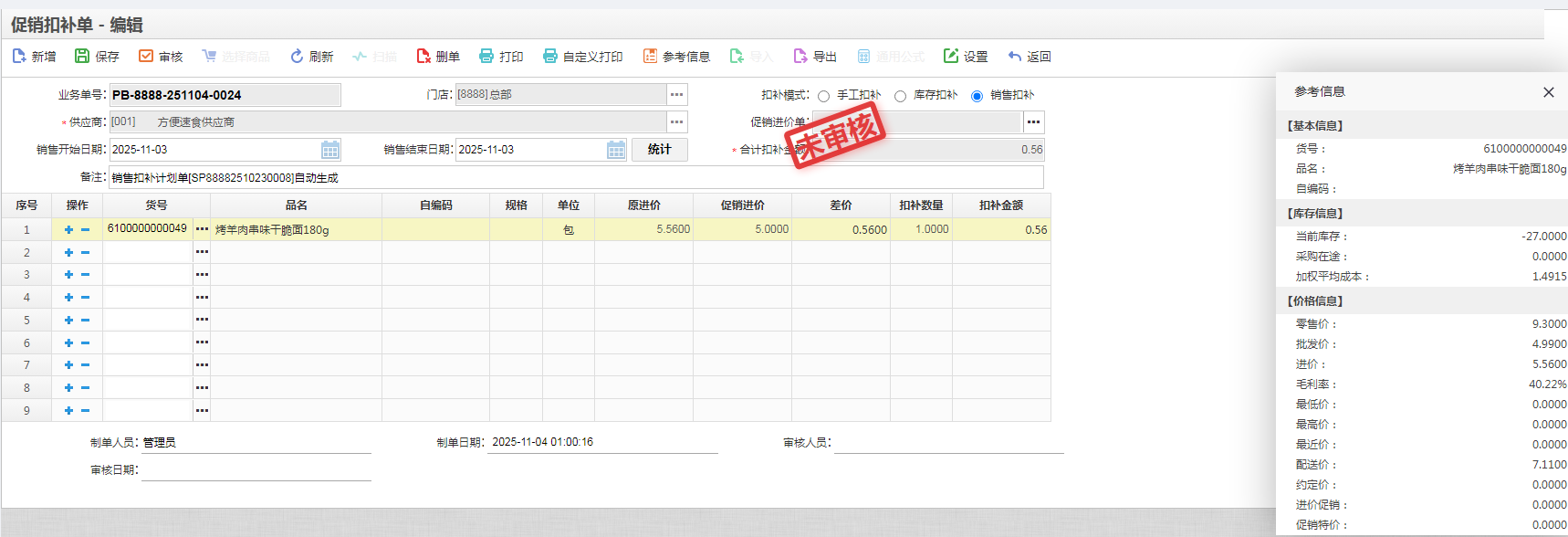Click the 新增 (New) toolbar icon
The image size is (1568, 537).
[20, 57]
